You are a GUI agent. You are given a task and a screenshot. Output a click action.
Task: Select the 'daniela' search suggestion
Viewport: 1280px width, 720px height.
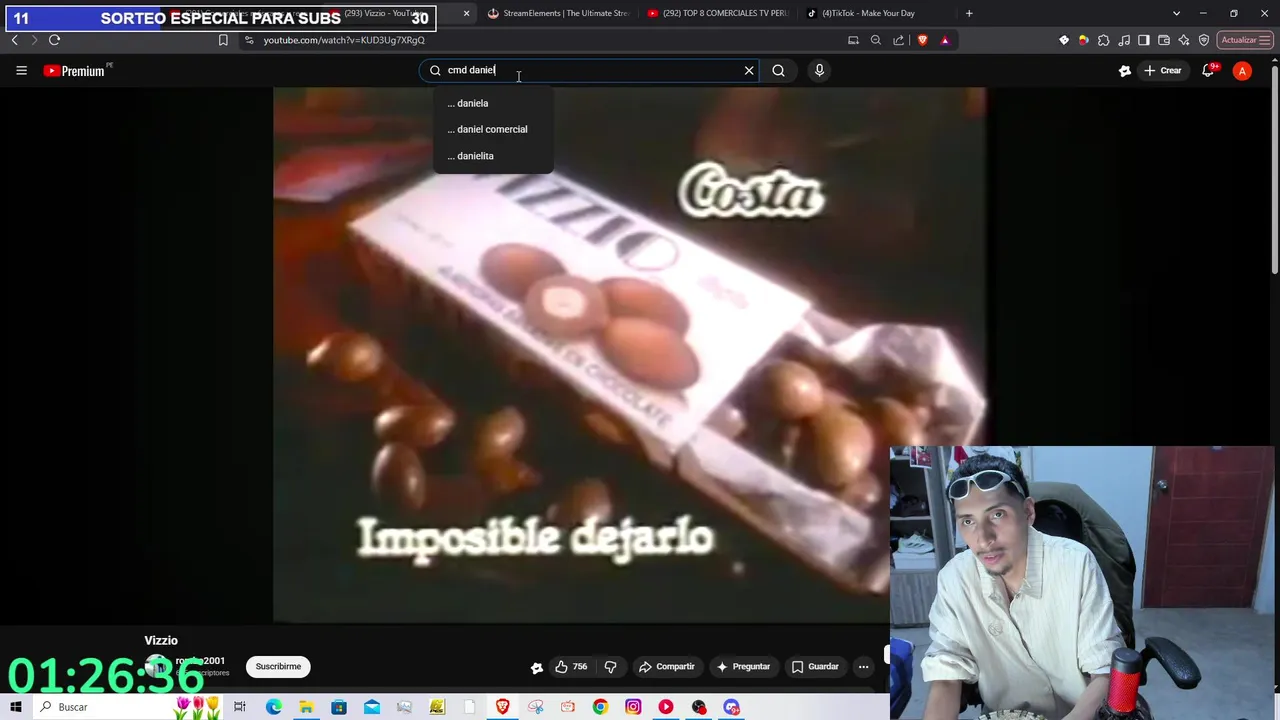(493, 103)
